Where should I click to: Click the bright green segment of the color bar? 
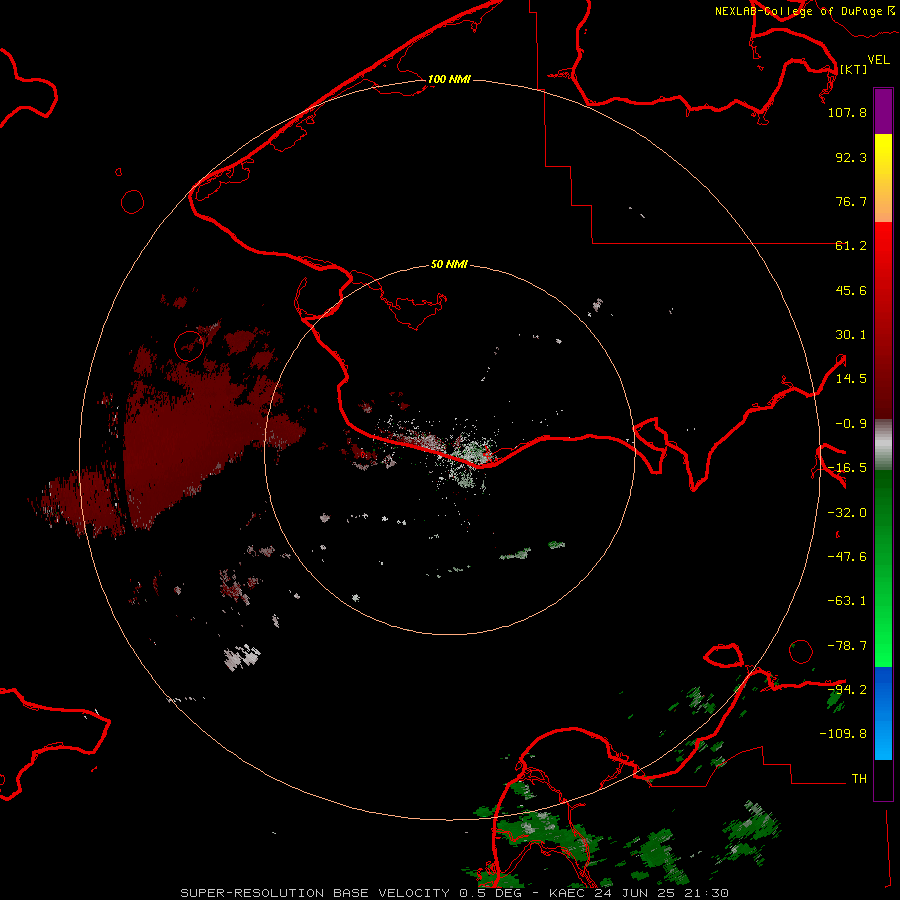pos(883,568)
